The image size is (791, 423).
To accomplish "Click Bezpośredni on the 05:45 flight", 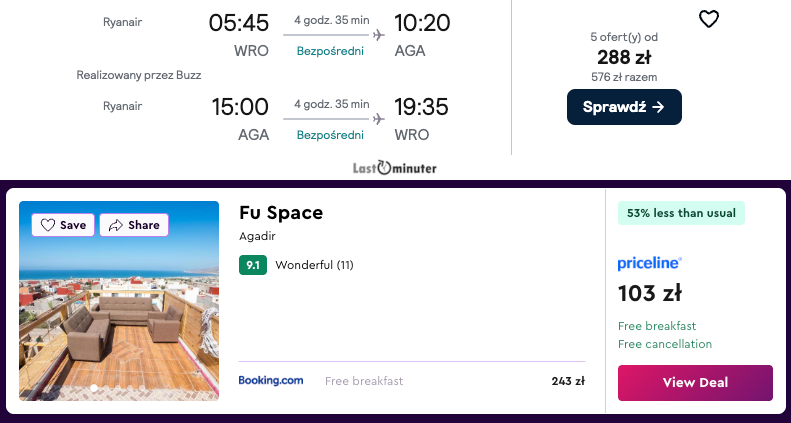I will click(x=329, y=52).
